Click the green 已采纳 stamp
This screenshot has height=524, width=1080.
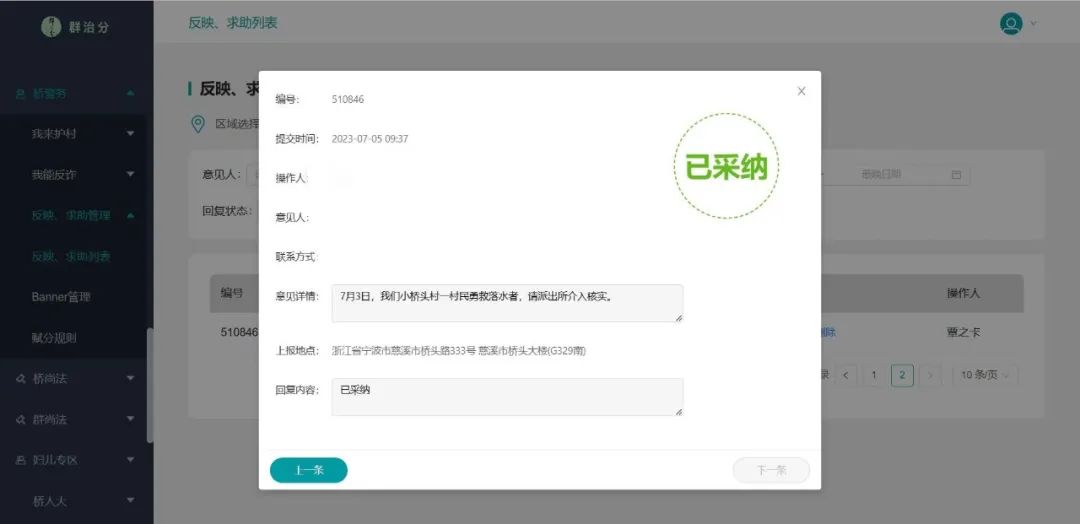click(x=726, y=167)
